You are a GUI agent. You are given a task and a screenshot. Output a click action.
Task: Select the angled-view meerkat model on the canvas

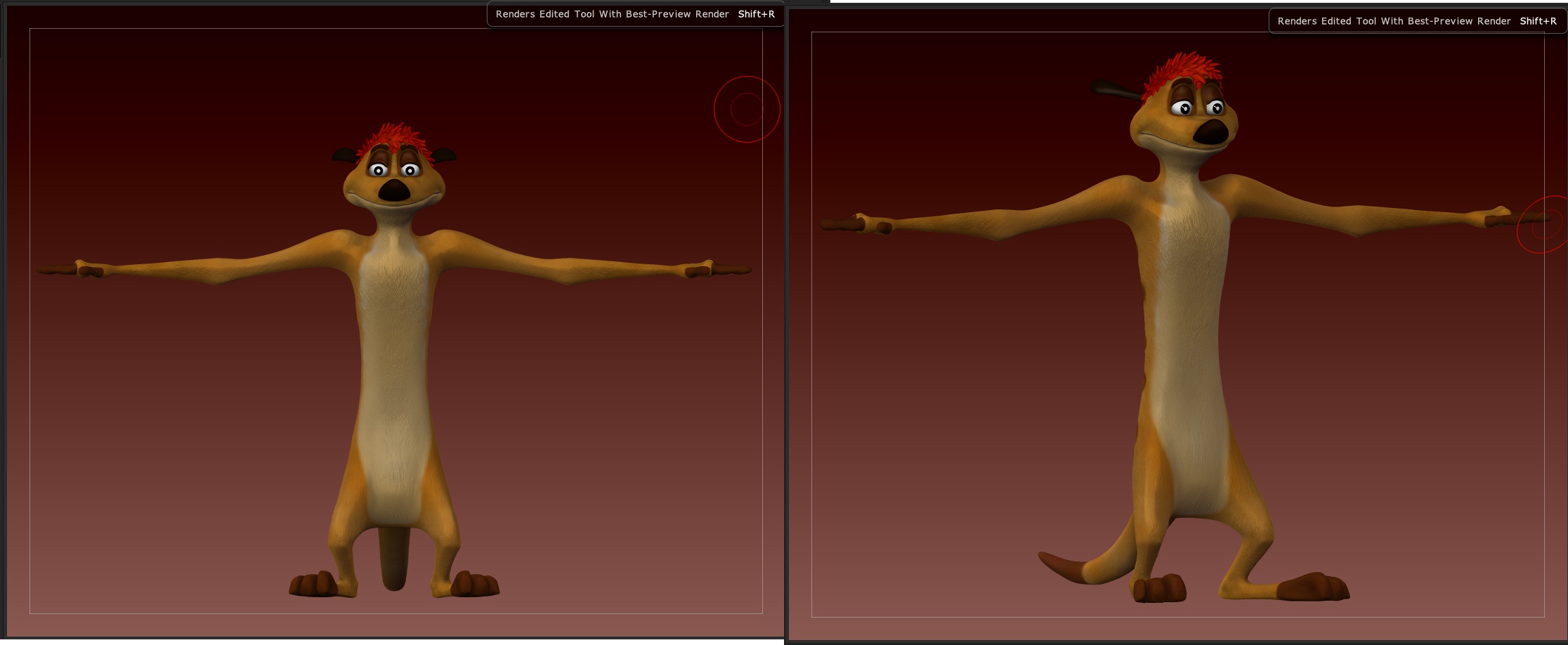[x=1186, y=327]
